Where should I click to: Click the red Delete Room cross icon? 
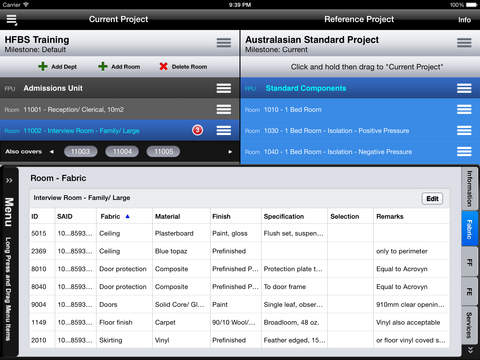point(163,66)
